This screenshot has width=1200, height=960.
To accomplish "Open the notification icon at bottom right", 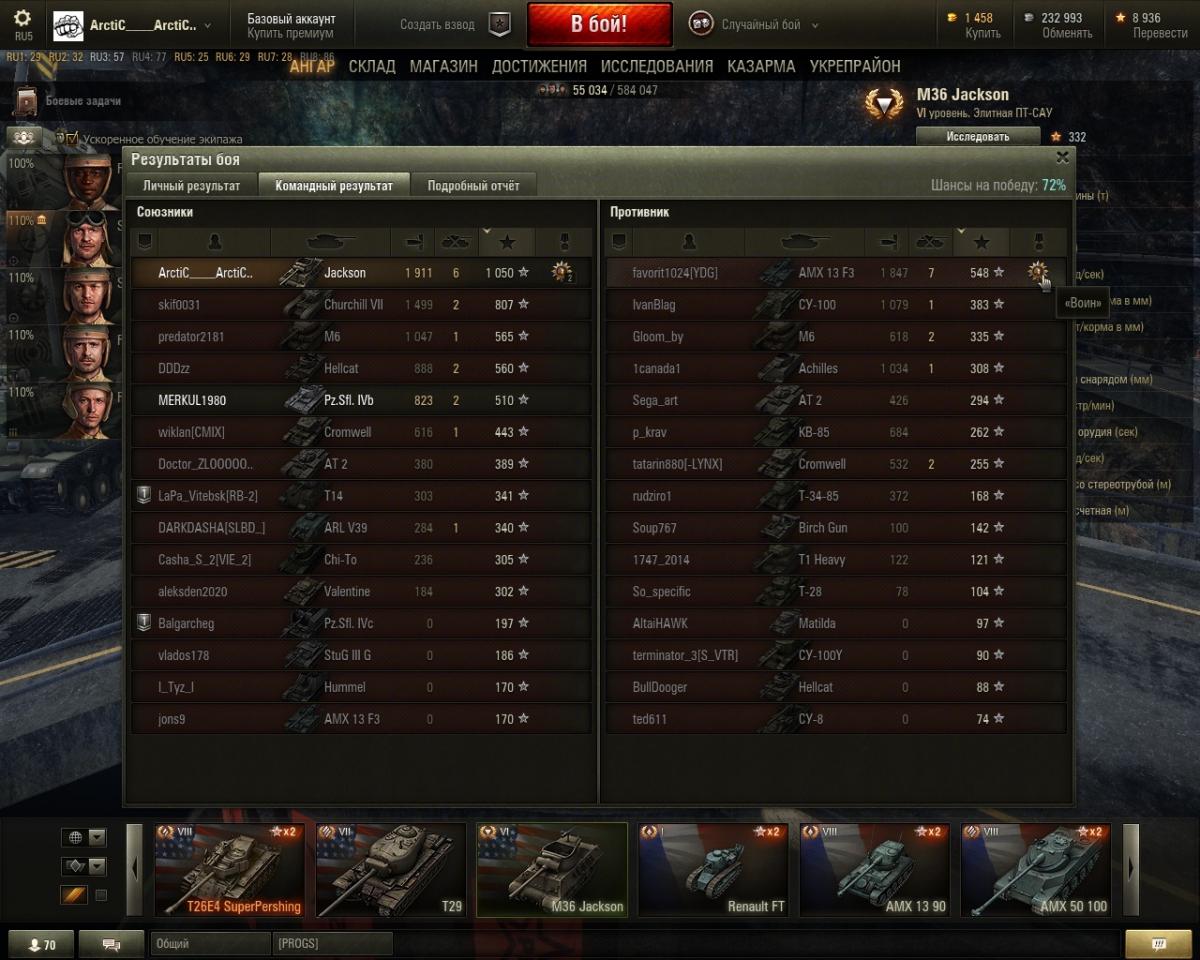I will (1158, 944).
